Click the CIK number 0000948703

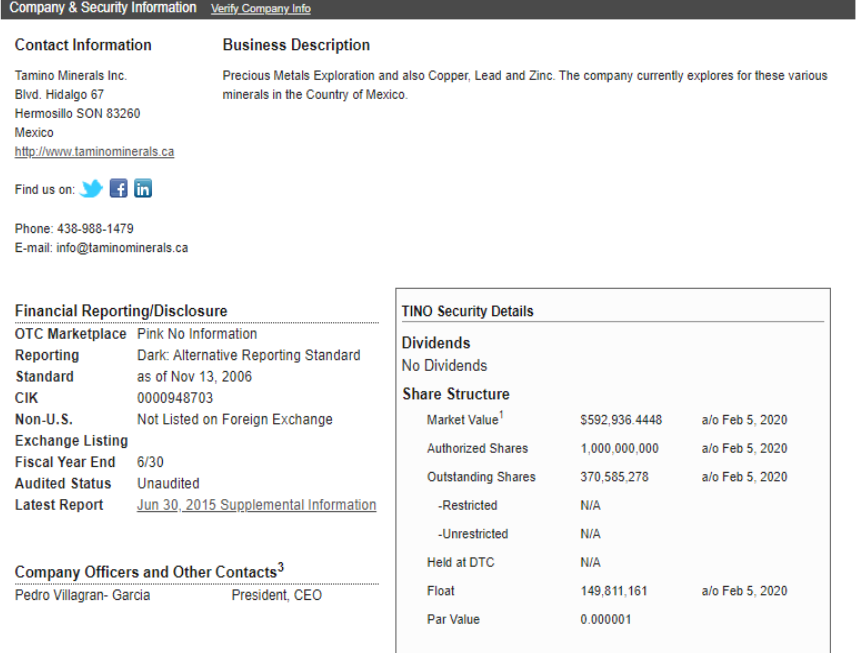click(x=175, y=398)
